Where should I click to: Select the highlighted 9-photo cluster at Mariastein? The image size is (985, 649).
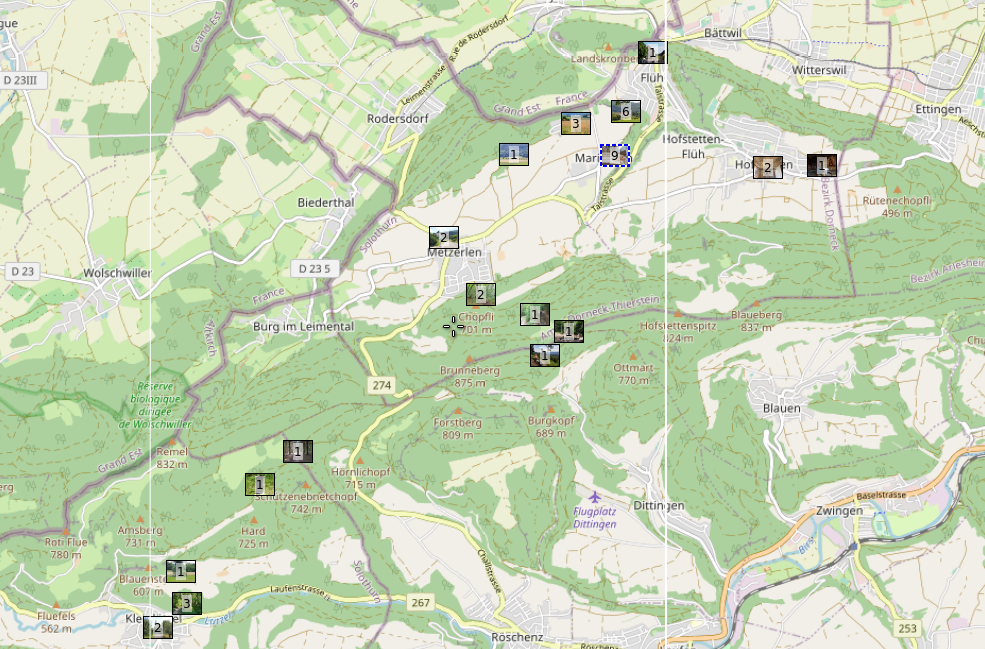614,156
